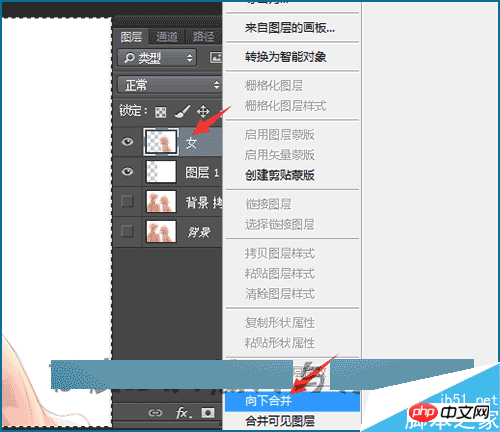
Task: Click the link layers chain icon
Action: click(x=155, y=413)
